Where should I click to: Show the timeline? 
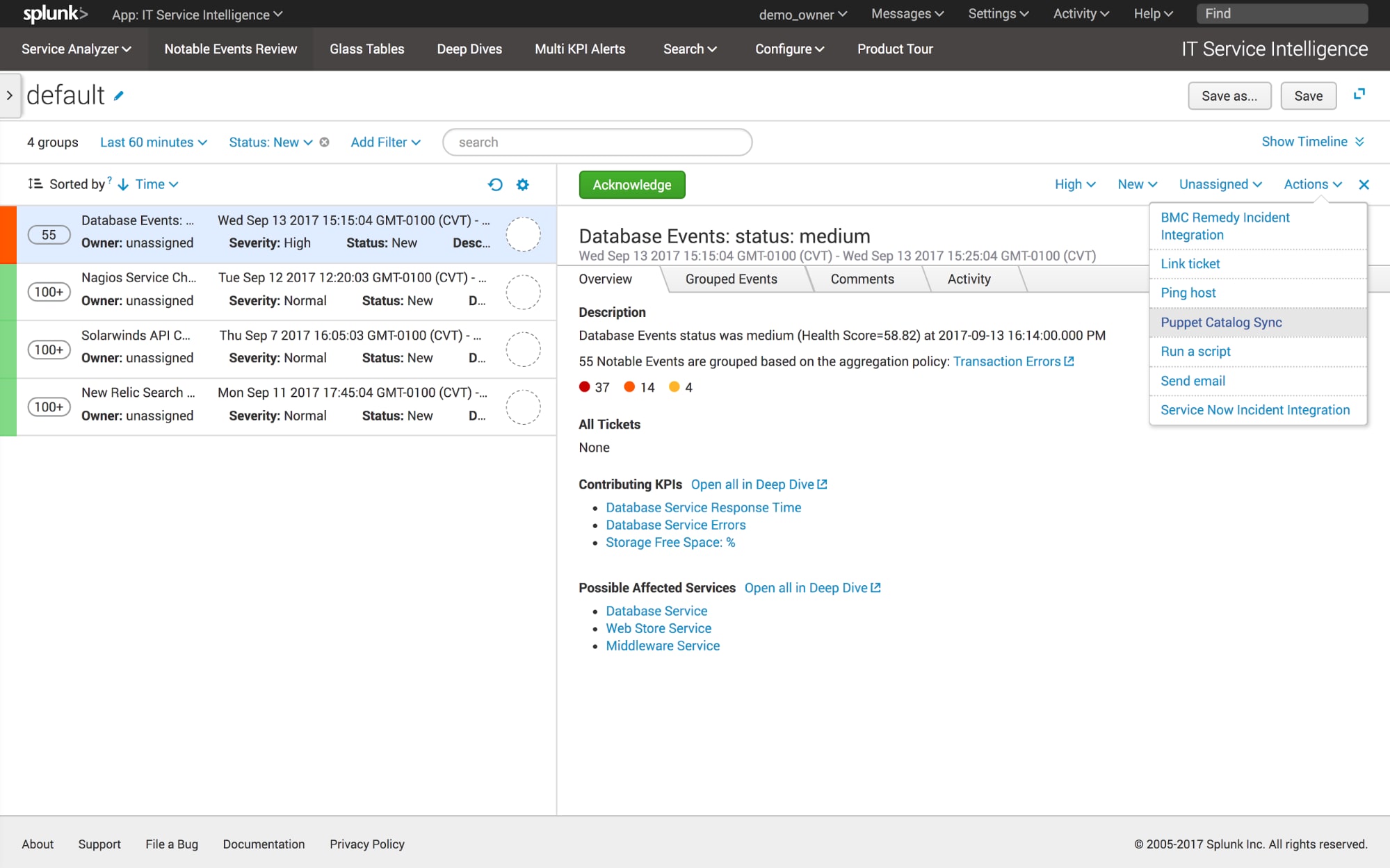1313,141
